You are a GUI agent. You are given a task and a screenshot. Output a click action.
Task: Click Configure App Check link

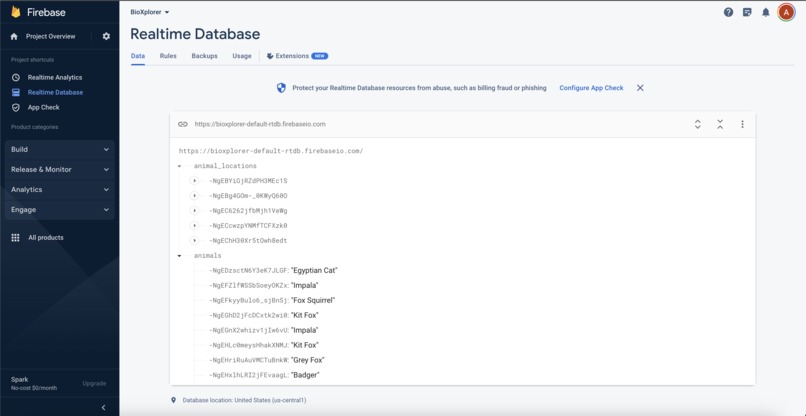pyautogui.click(x=591, y=88)
